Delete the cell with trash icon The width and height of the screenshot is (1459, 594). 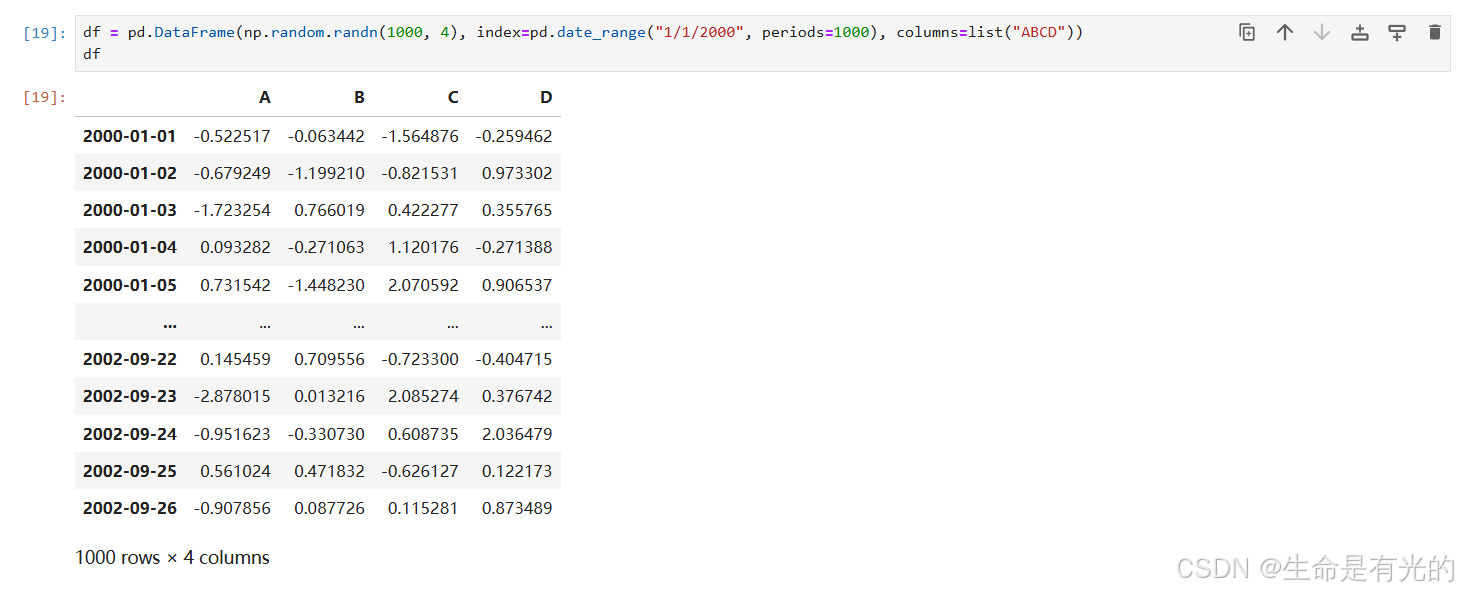tap(1435, 32)
